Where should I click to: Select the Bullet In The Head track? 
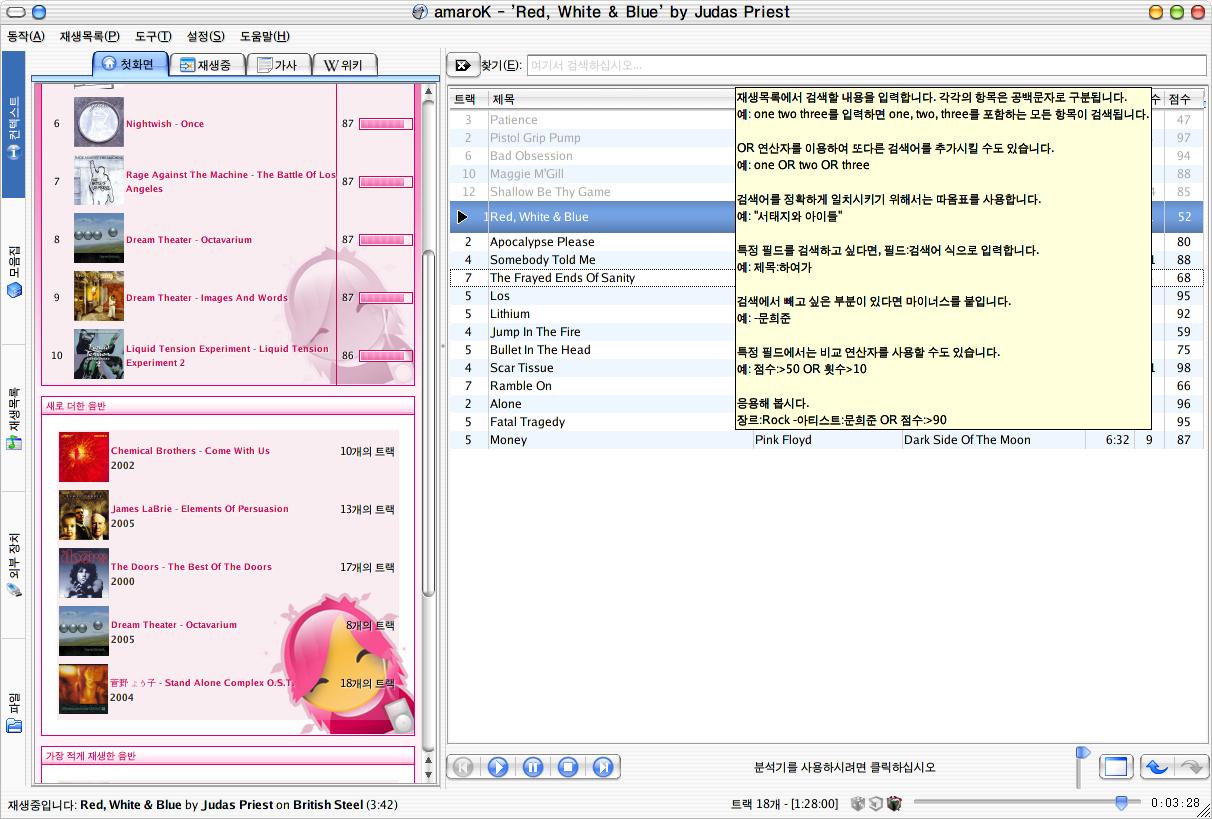[x=592, y=350]
